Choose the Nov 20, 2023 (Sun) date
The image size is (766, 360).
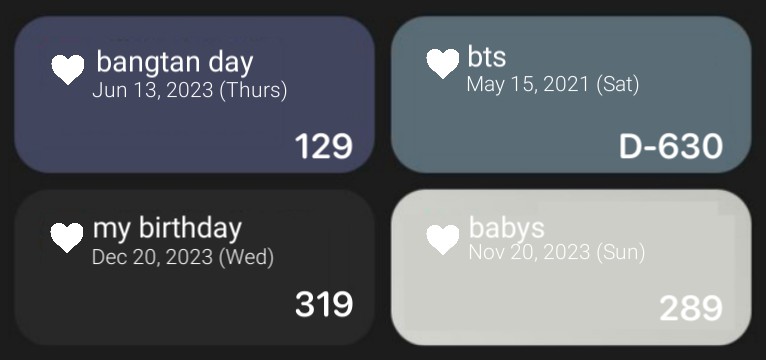557,252
